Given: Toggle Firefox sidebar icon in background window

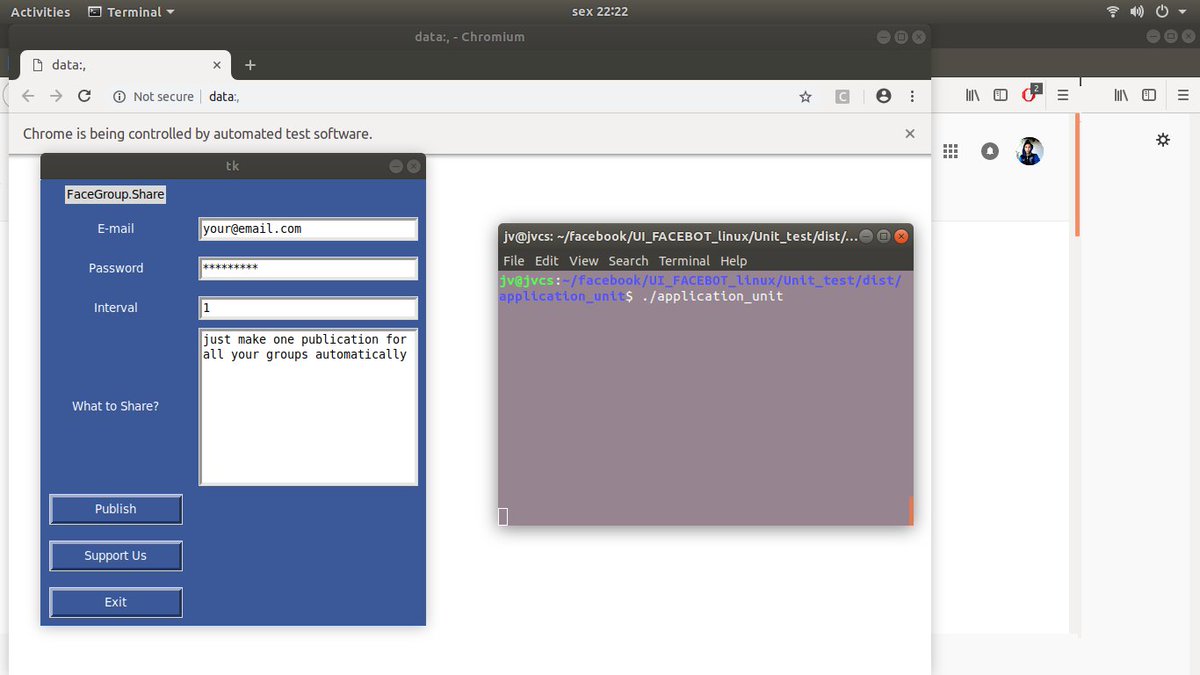Looking at the screenshot, I should [x=1000, y=95].
